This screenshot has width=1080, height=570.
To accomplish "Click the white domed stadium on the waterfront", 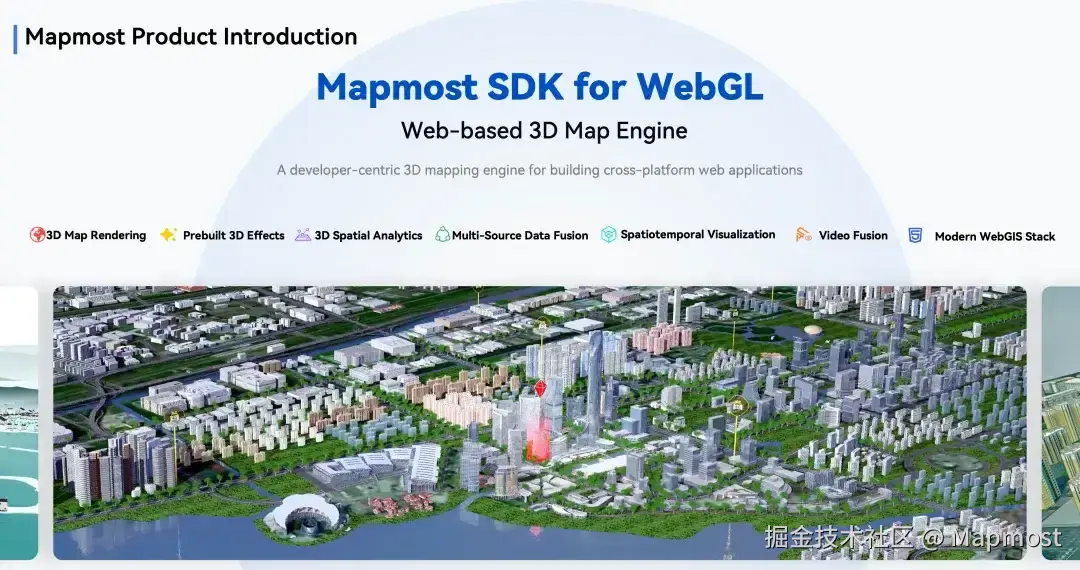I will pyautogui.click(x=303, y=515).
